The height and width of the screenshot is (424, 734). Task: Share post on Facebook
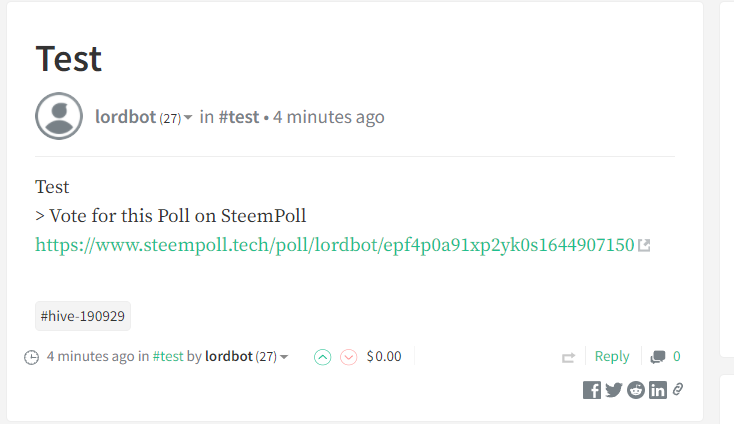click(x=592, y=390)
